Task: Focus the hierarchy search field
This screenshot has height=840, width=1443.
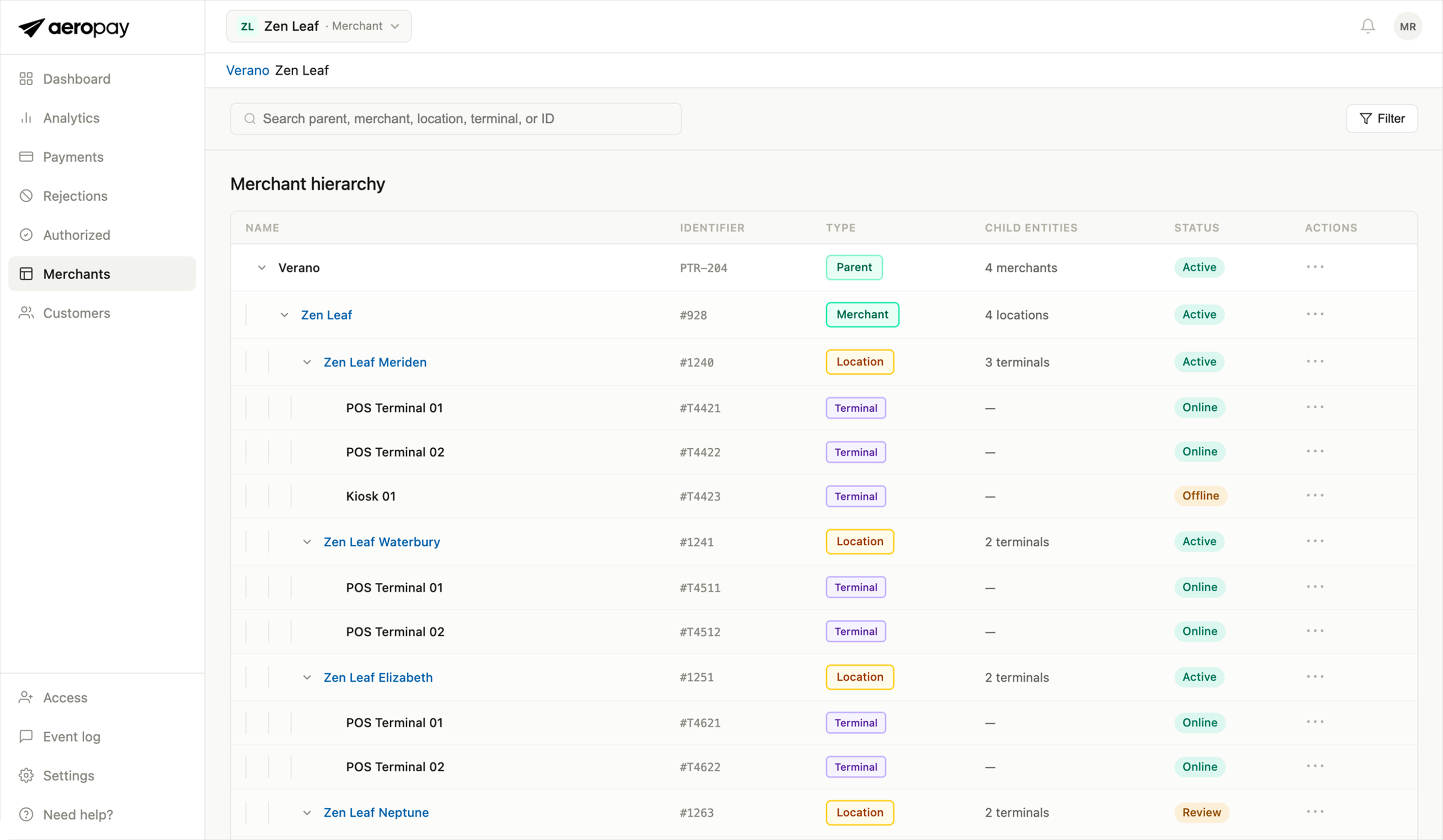Action: click(x=456, y=119)
